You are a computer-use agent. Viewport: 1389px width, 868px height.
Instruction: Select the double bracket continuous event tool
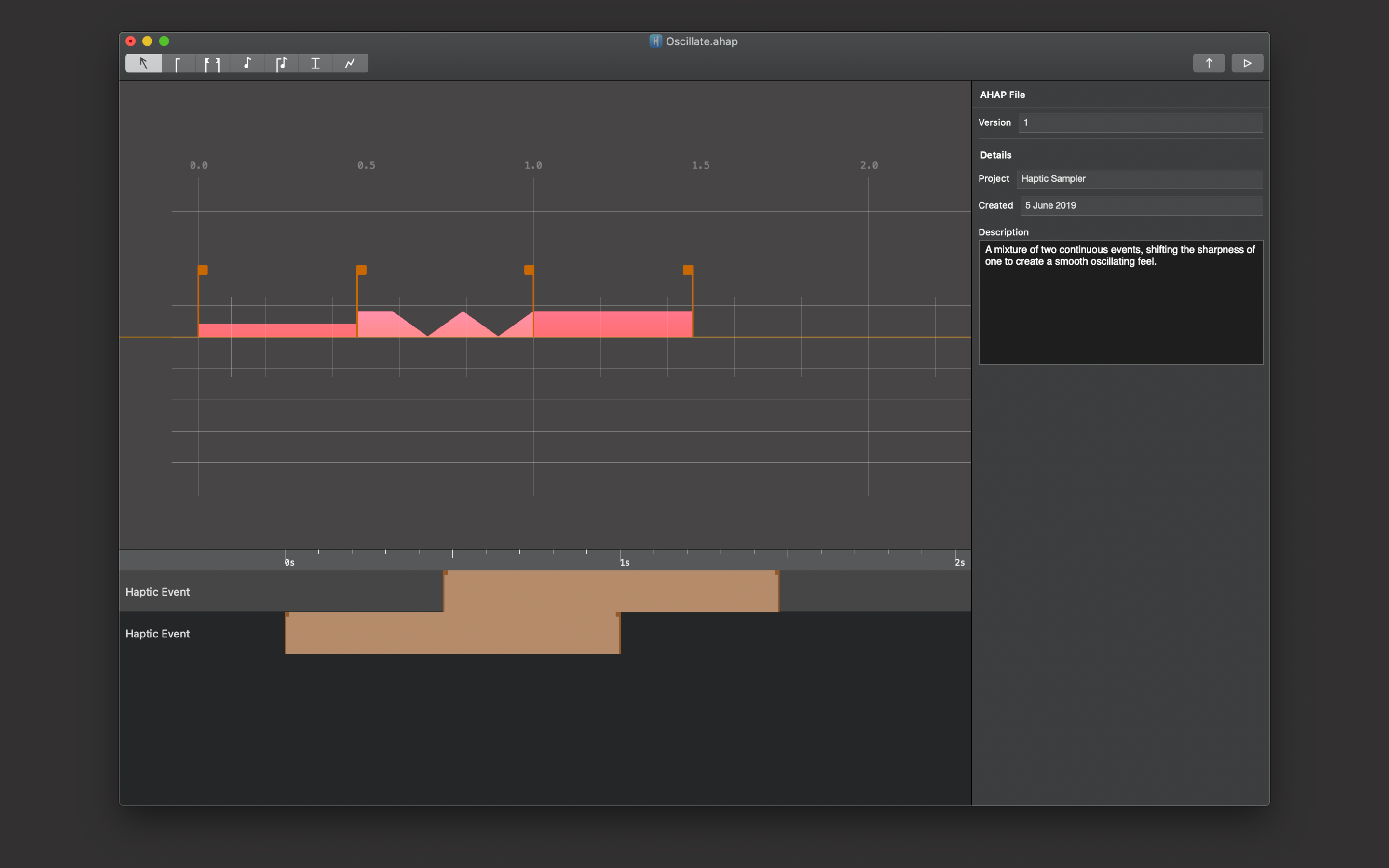212,63
